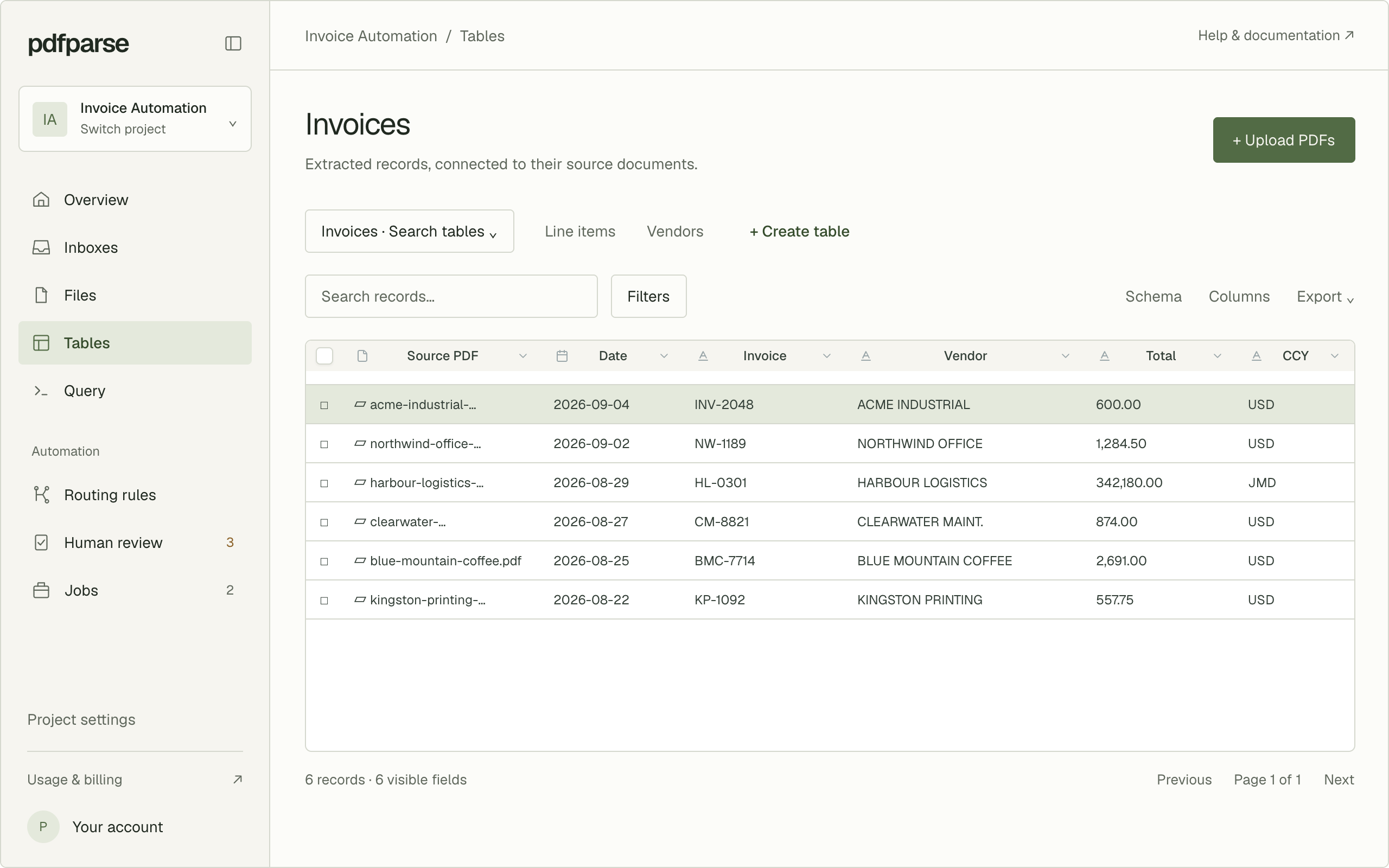1389x868 pixels.
Task: Check the northwind-office row checkbox
Action: (x=324, y=444)
